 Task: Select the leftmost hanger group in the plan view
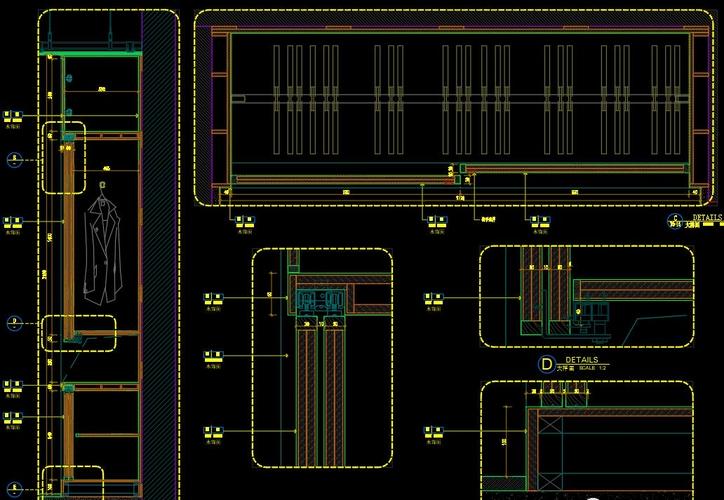tap(290, 100)
